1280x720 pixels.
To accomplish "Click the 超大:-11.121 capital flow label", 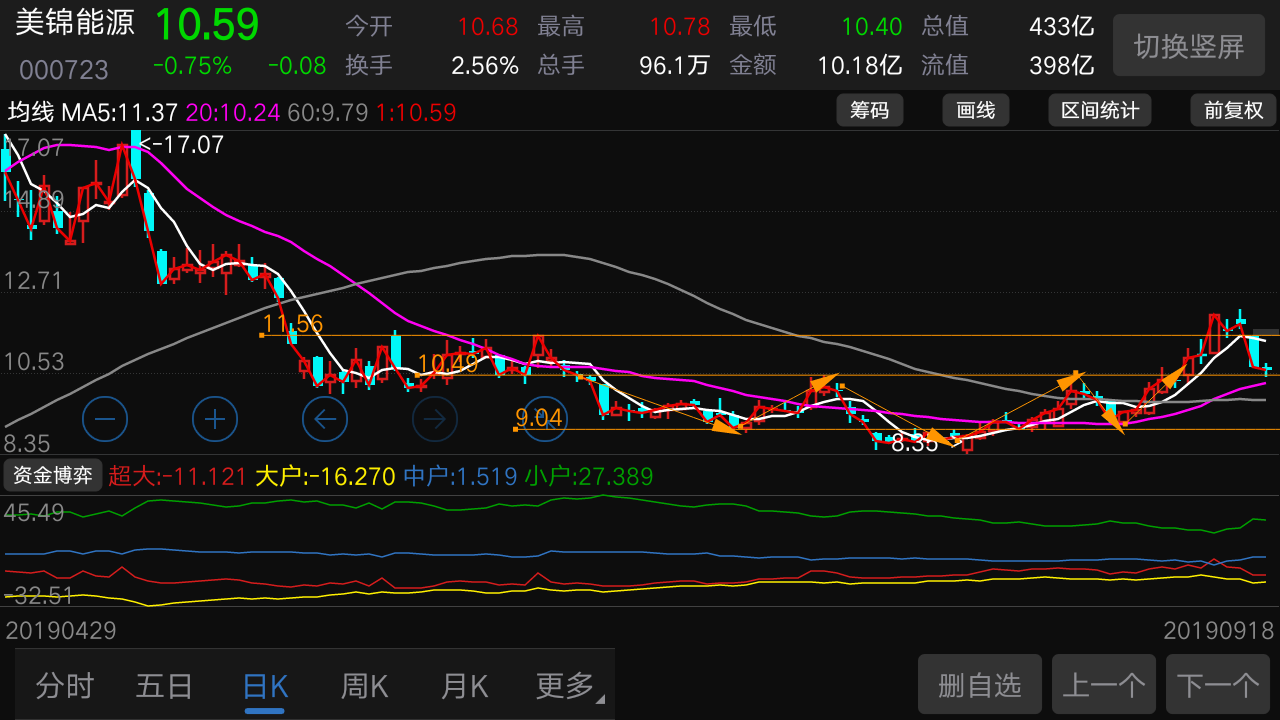I will tap(178, 476).
